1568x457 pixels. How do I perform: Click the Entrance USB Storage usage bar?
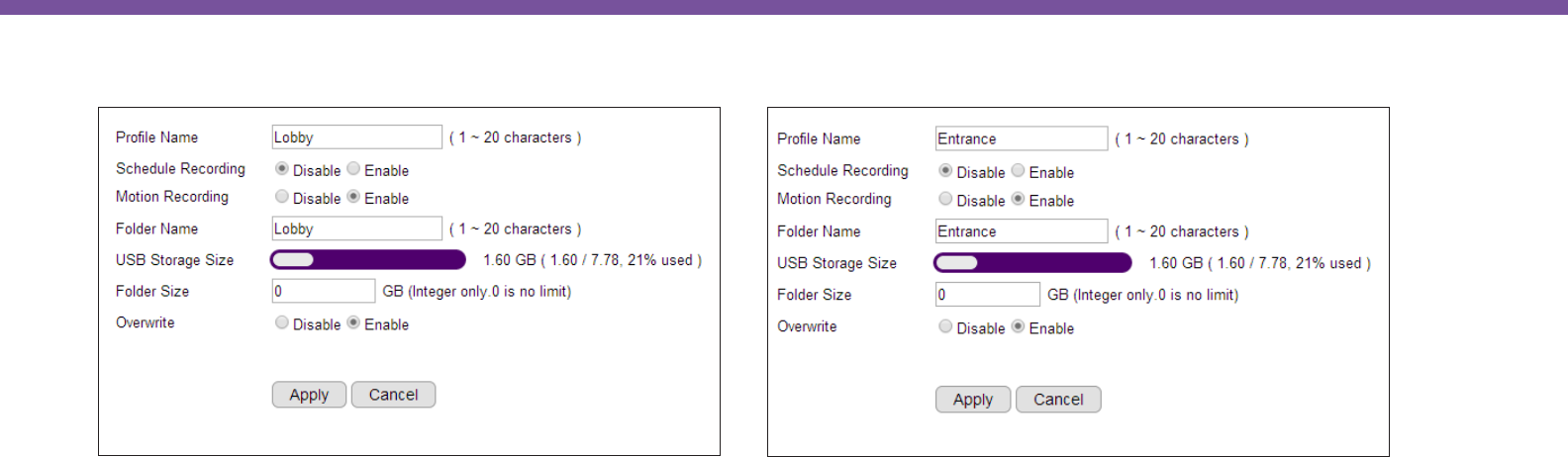click(x=1032, y=263)
